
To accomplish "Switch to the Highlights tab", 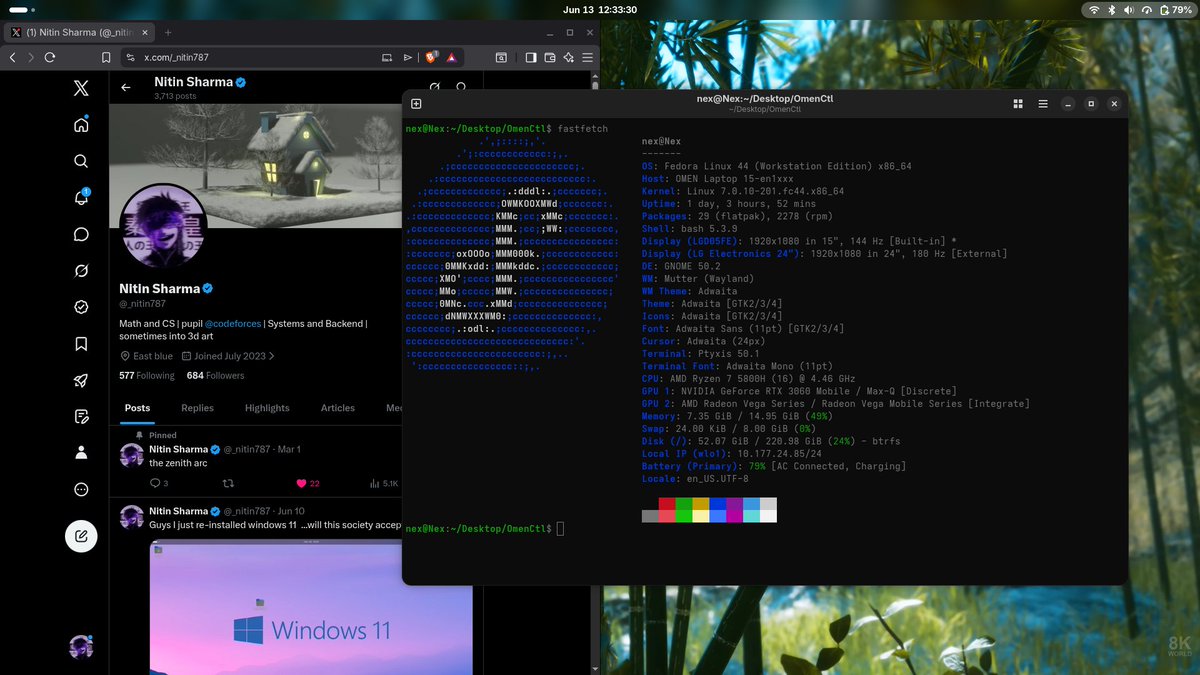I will pyautogui.click(x=267, y=408).
